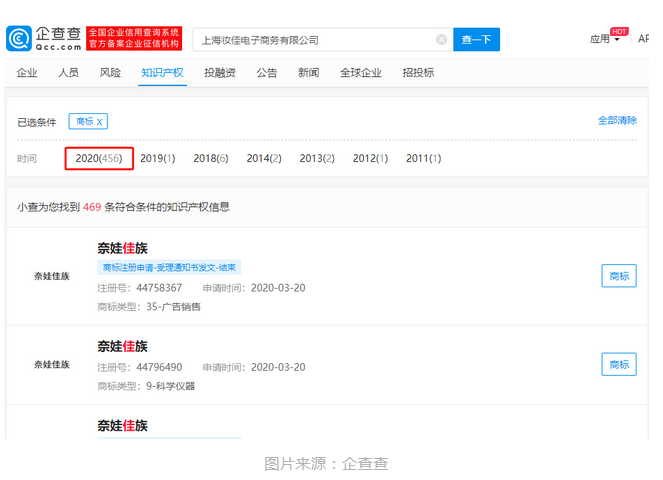Filter by year 2014(2)

tap(264, 158)
